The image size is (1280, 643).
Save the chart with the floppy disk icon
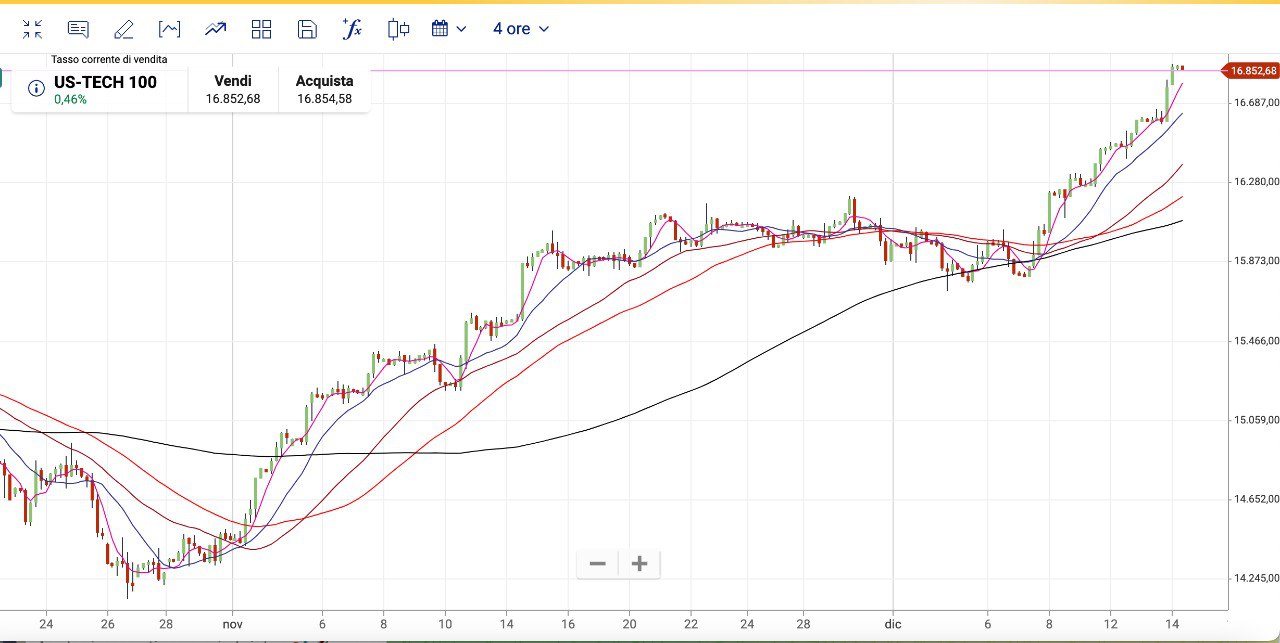(307, 29)
